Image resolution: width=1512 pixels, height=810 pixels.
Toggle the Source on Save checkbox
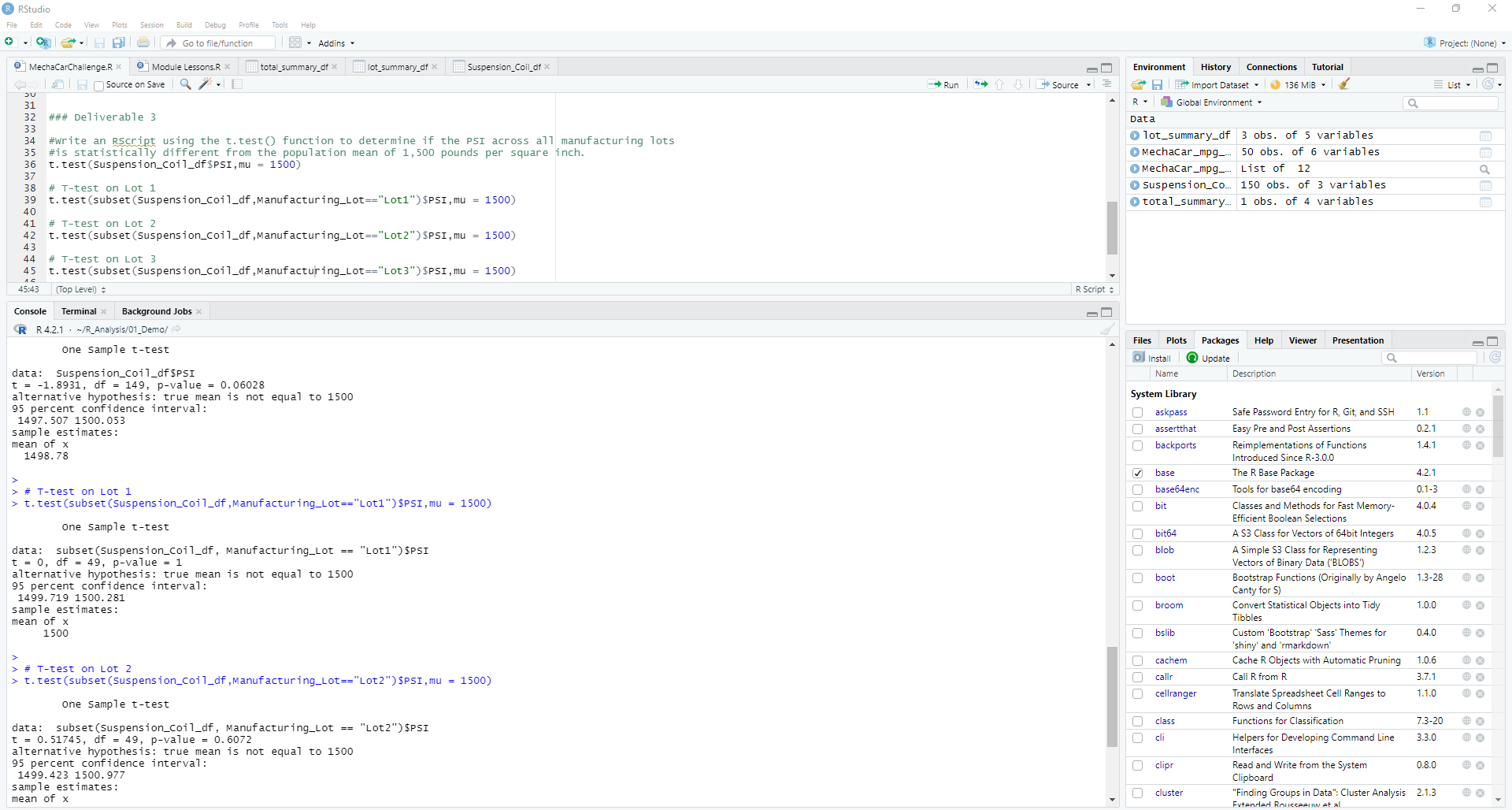(98, 85)
